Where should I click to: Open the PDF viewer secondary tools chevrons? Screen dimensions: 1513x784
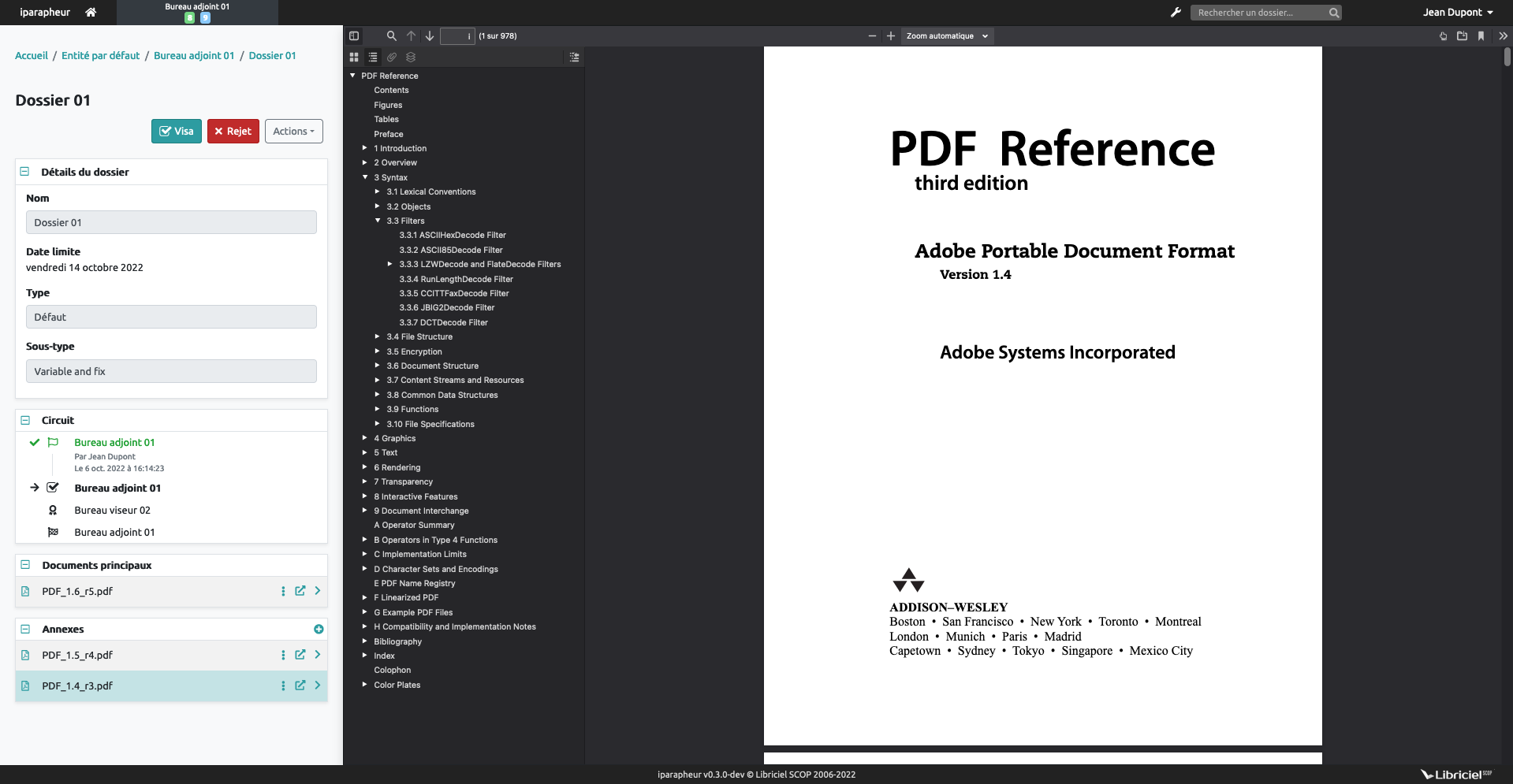pyautogui.click(x=1503, y=35)
